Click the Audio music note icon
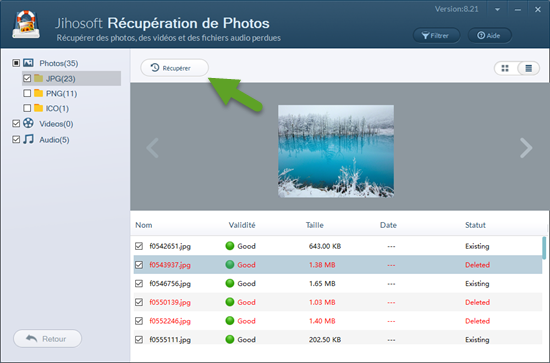 tap(28, 139)
